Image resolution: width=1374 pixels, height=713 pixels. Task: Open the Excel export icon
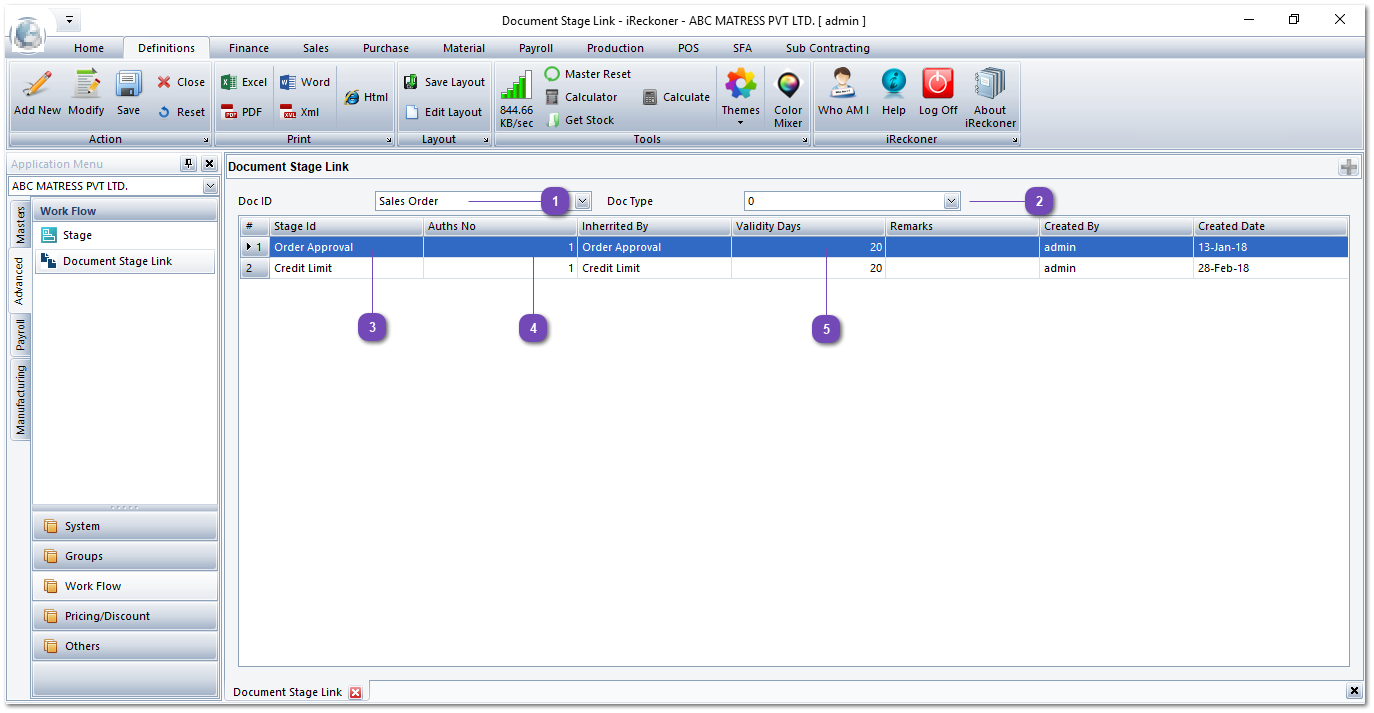point(242,81)
